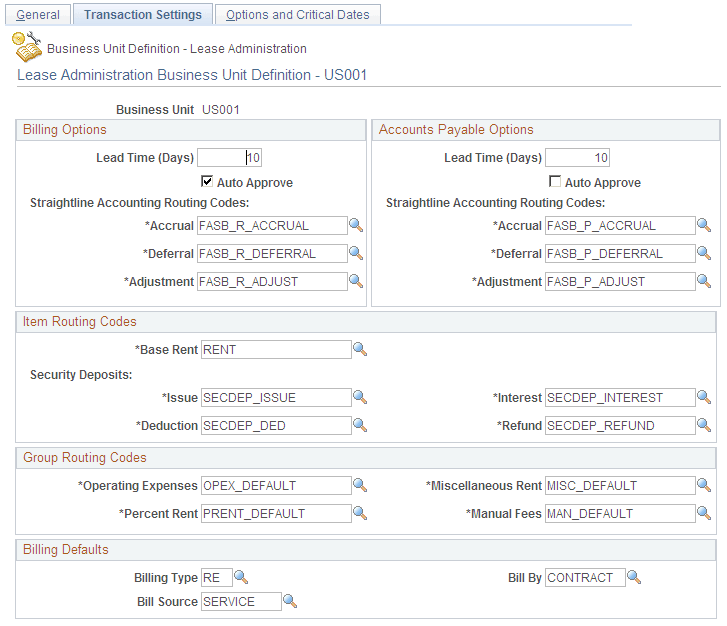
Task: Click the FASB_R_DEFERRAL deferral field
Action: click(272, 254)
